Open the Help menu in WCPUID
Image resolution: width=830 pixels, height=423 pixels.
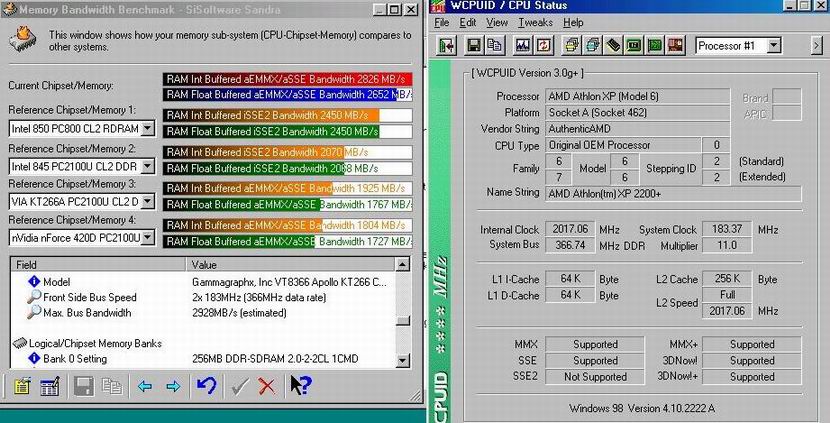573,23
